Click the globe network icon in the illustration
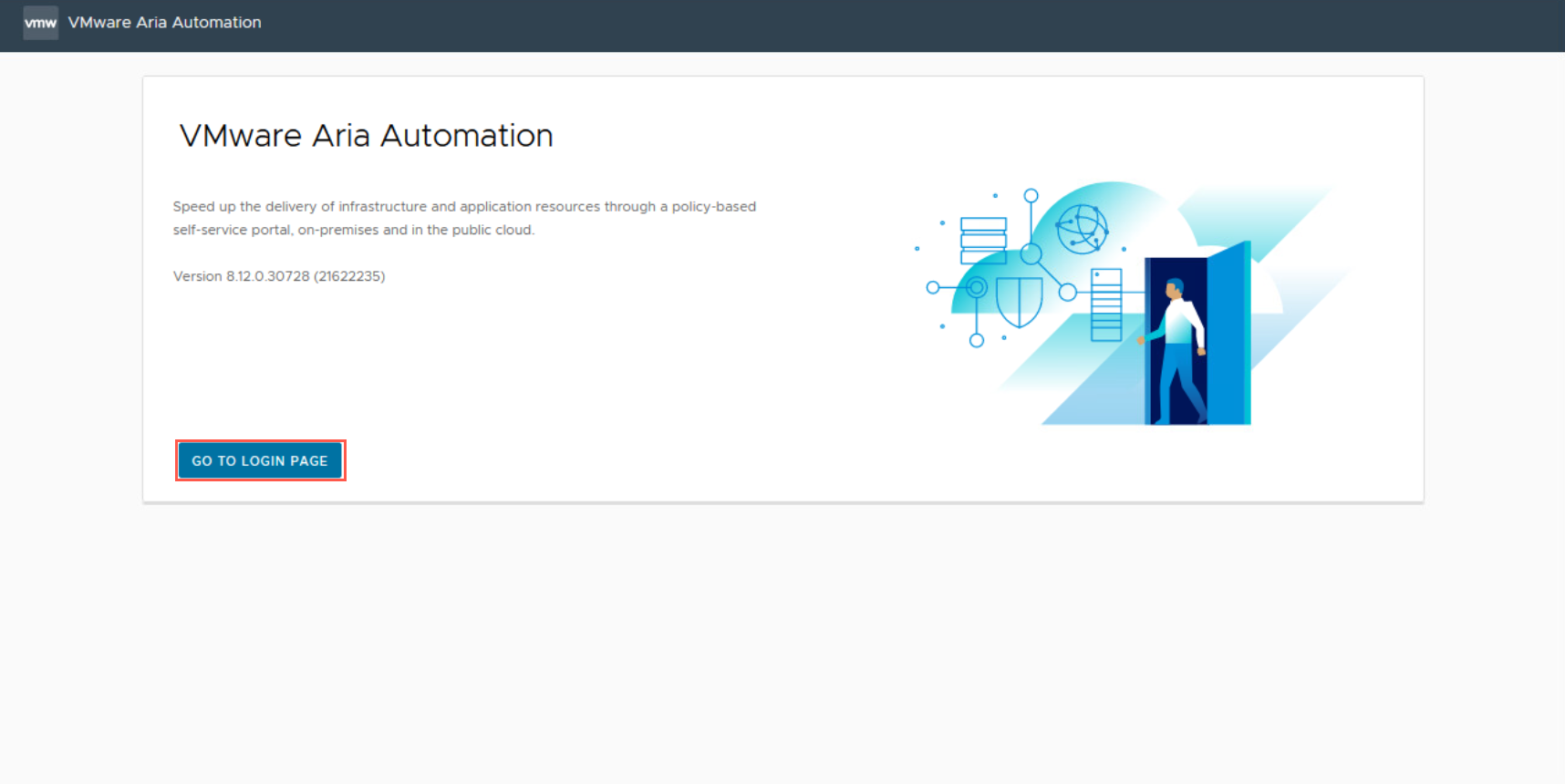Viewport: 1565px width, 784px height. pyautogui.click(x=1082, y=228)
